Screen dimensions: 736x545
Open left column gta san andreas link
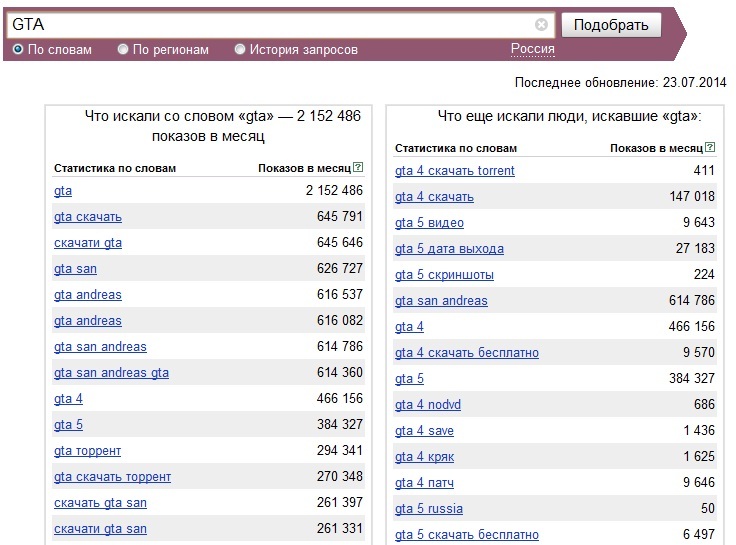pos(100,347)
